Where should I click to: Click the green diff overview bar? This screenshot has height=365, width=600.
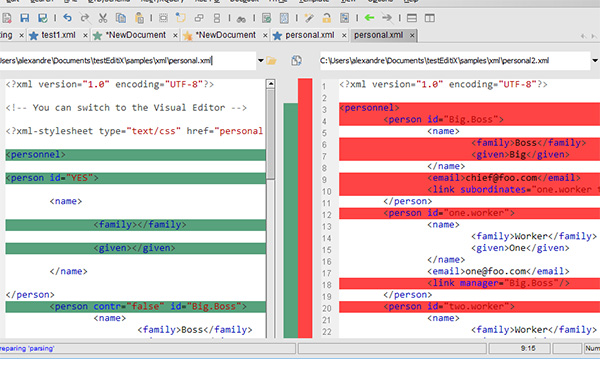click(x=290, y=220)
